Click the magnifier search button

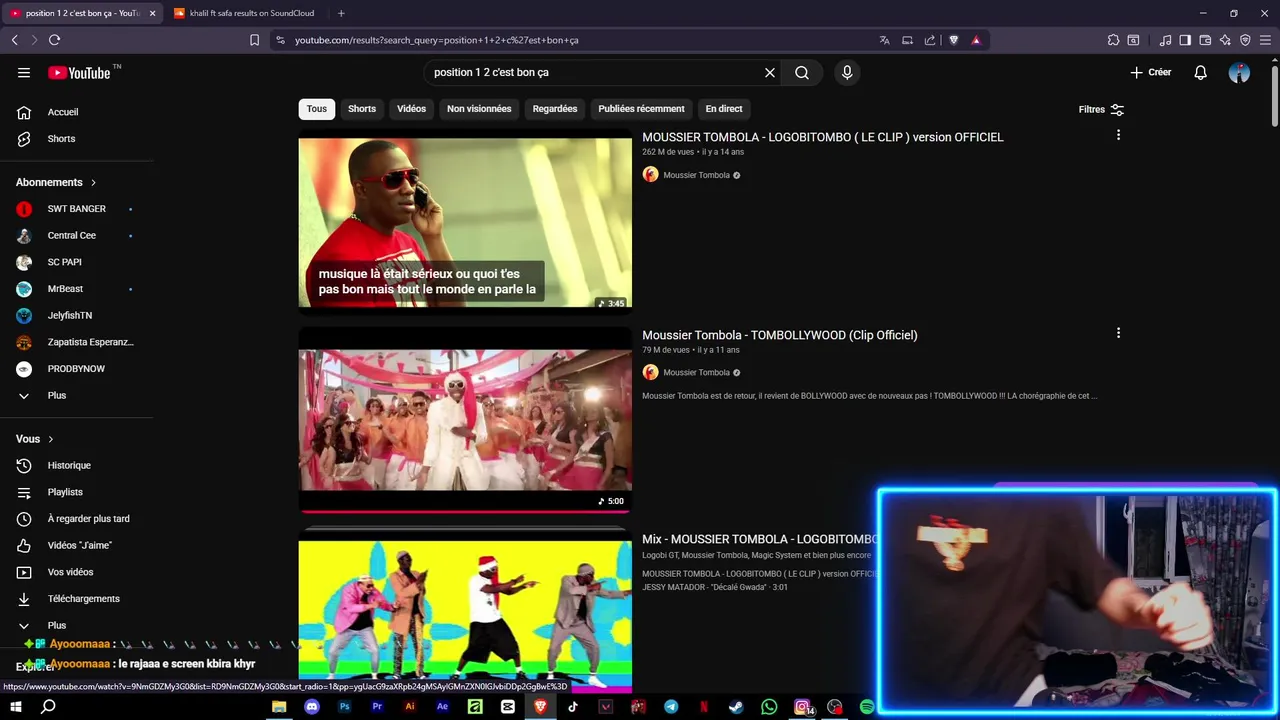[802, 72]
